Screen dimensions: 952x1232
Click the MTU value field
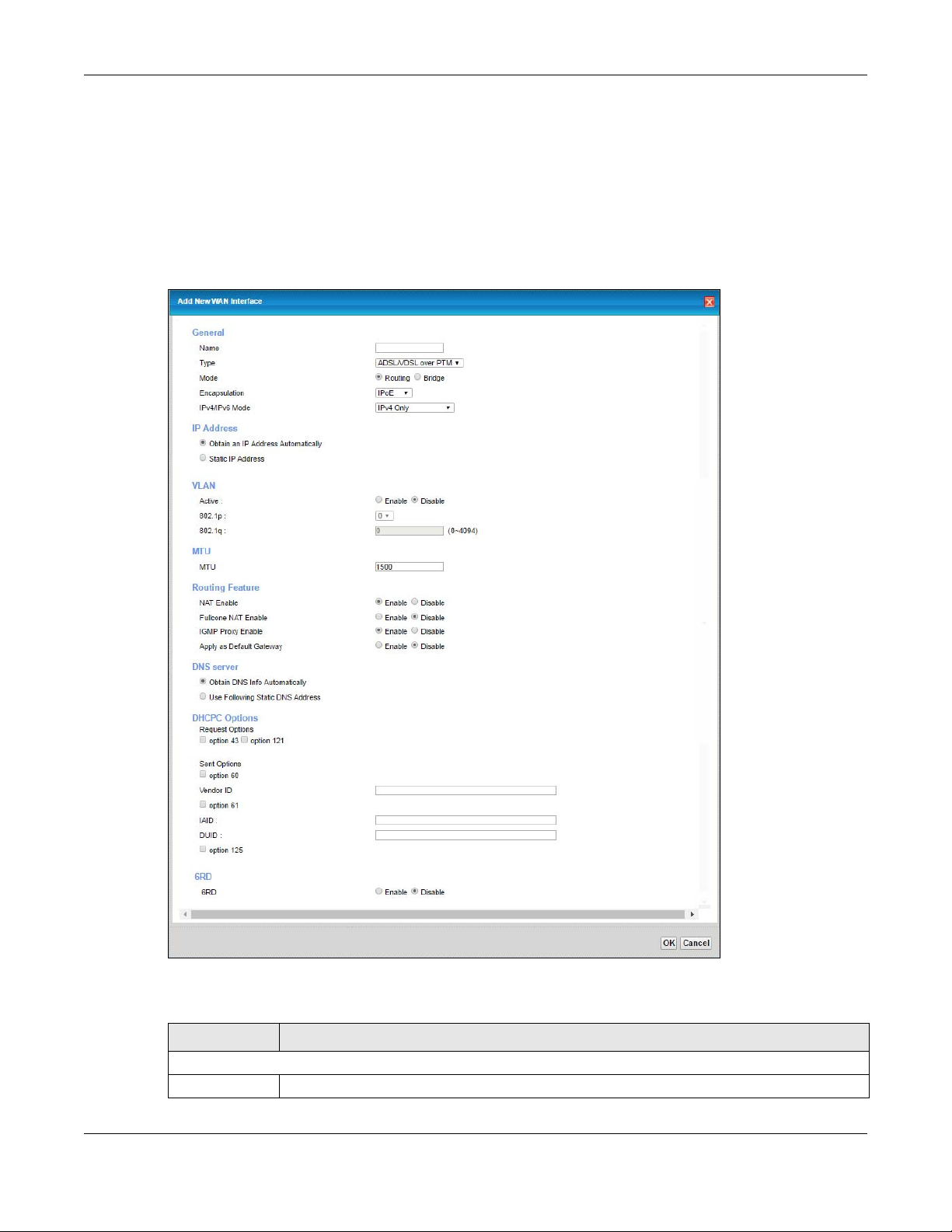pos(409,567)
